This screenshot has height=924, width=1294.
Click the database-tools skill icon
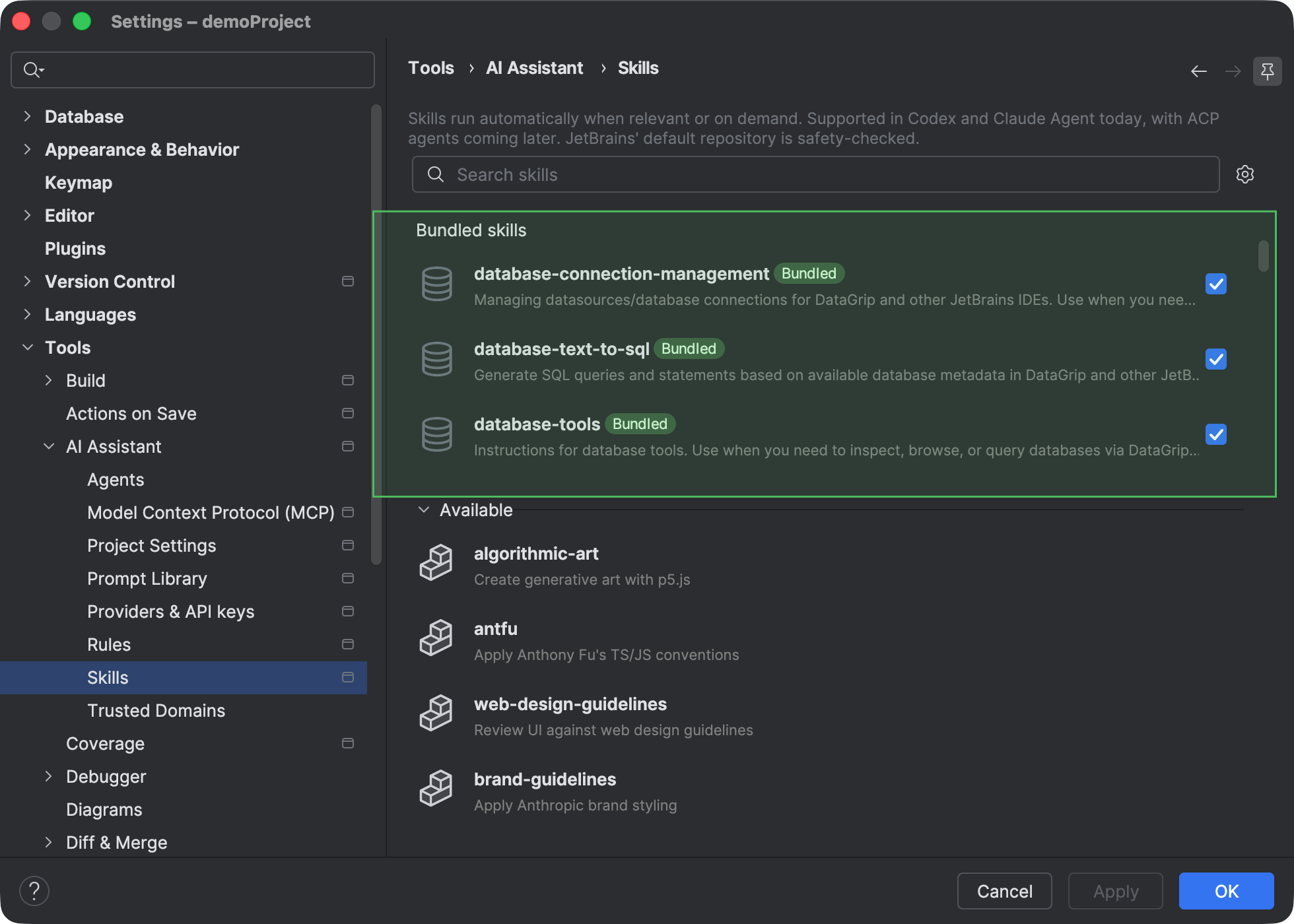click(436, 434)
